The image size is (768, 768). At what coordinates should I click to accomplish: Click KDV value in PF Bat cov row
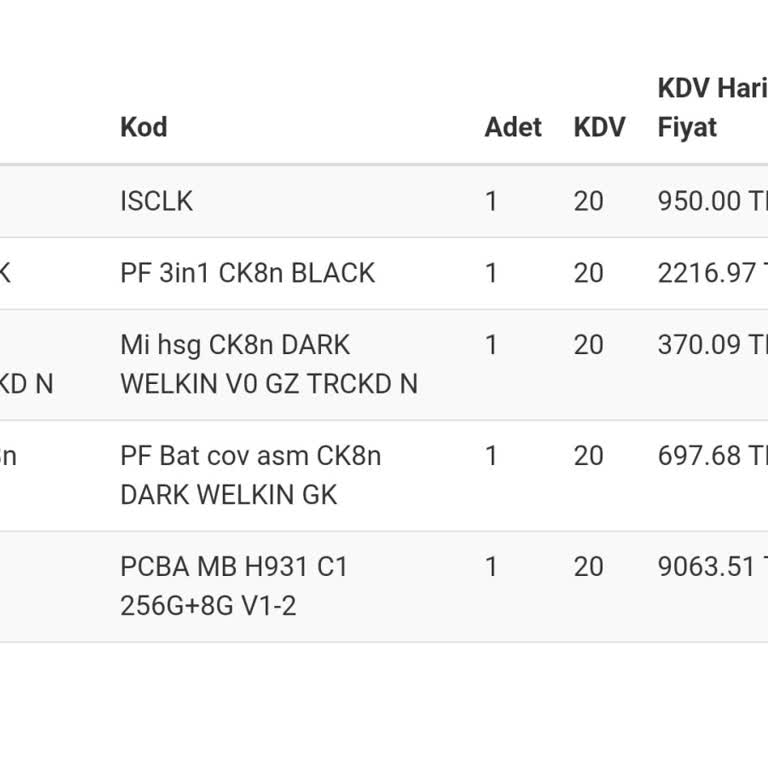588,456
